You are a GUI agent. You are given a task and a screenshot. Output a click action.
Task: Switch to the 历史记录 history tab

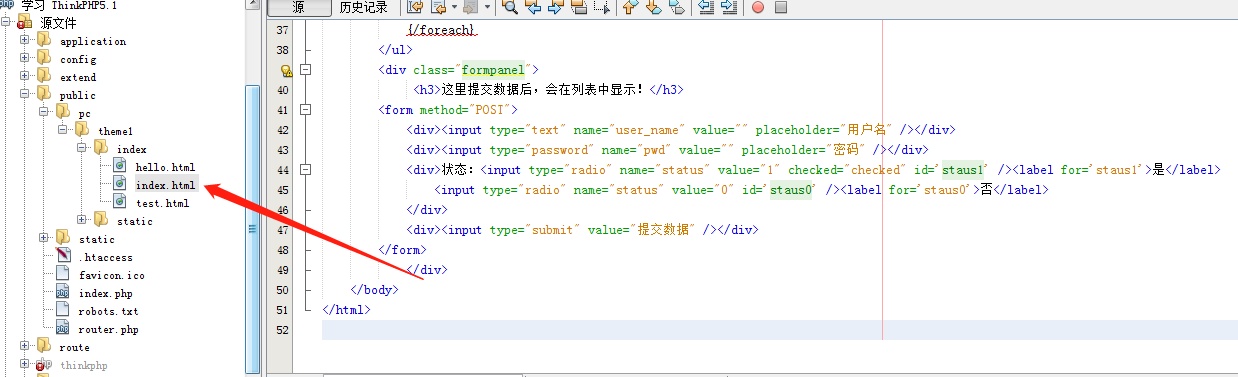pyautogui.click(x=363, y=7)
